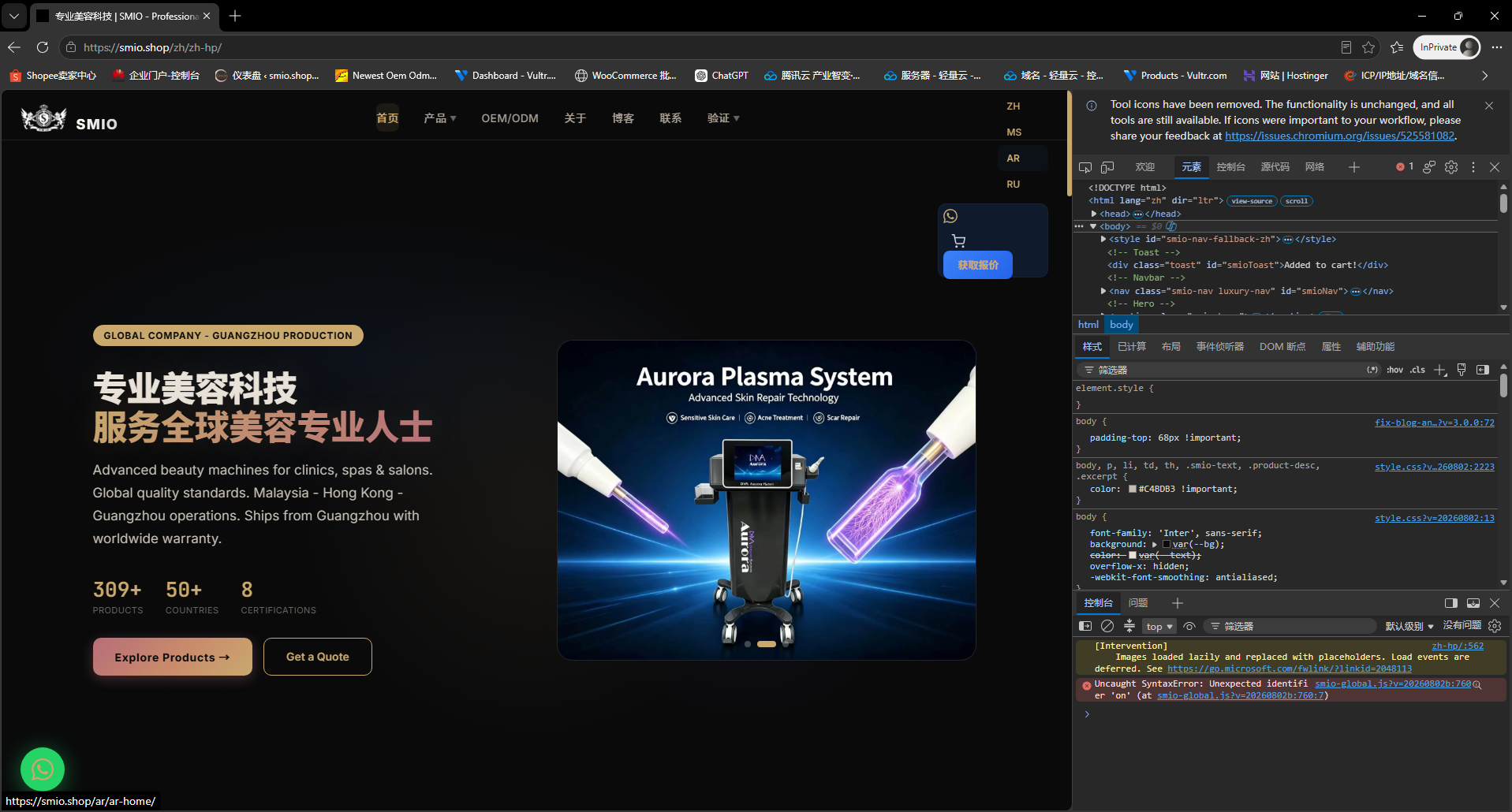Viewport: 1512px width, 812px height.
Task: Open a new browser tab
Action: pyautogui.click(x=235, y=16)
